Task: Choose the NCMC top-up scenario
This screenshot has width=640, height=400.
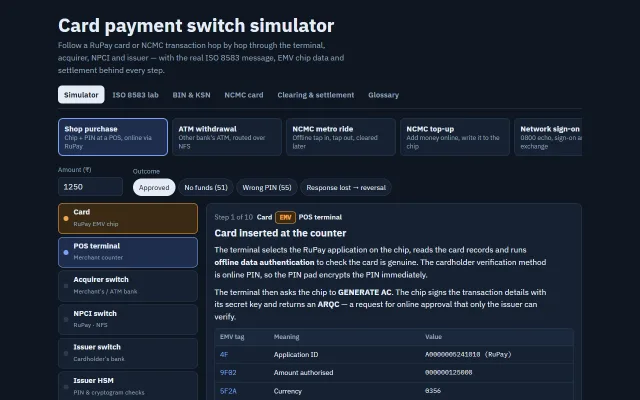Action: [x=455, y=137]
